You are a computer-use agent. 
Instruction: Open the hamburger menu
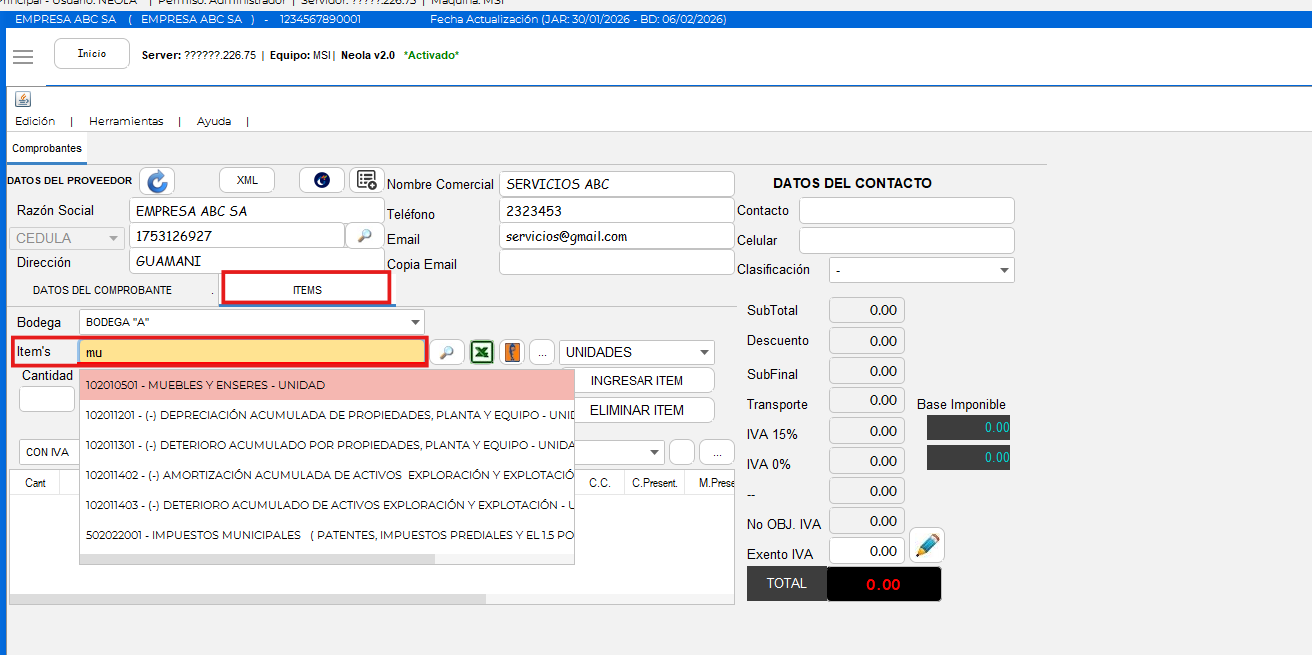23,57
